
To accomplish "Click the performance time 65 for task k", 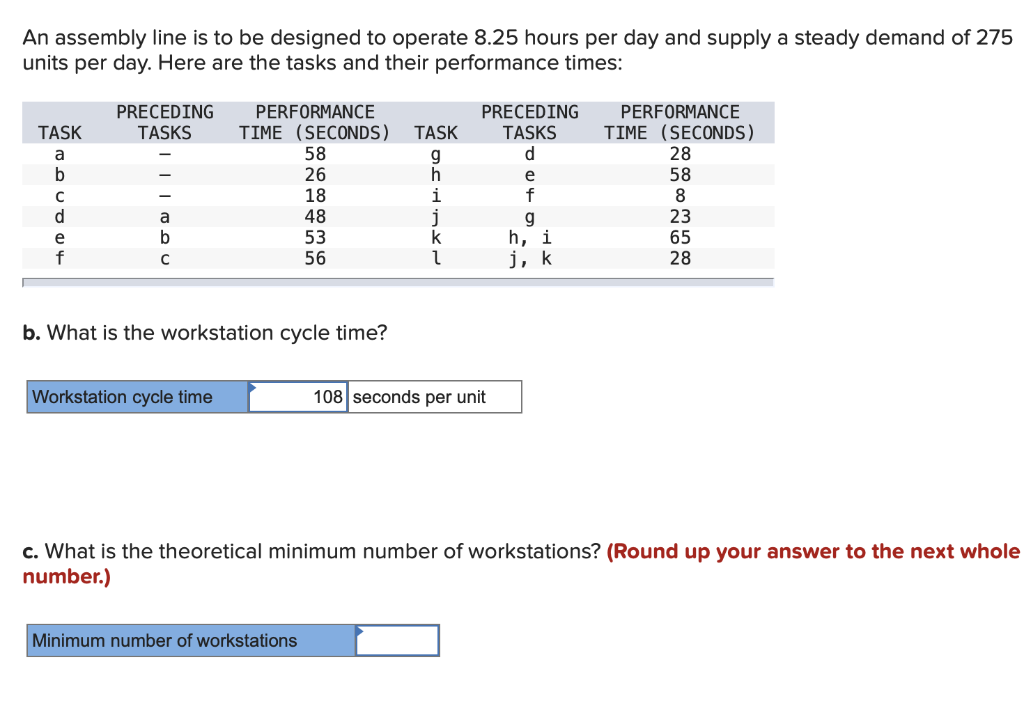I will 680,237.
